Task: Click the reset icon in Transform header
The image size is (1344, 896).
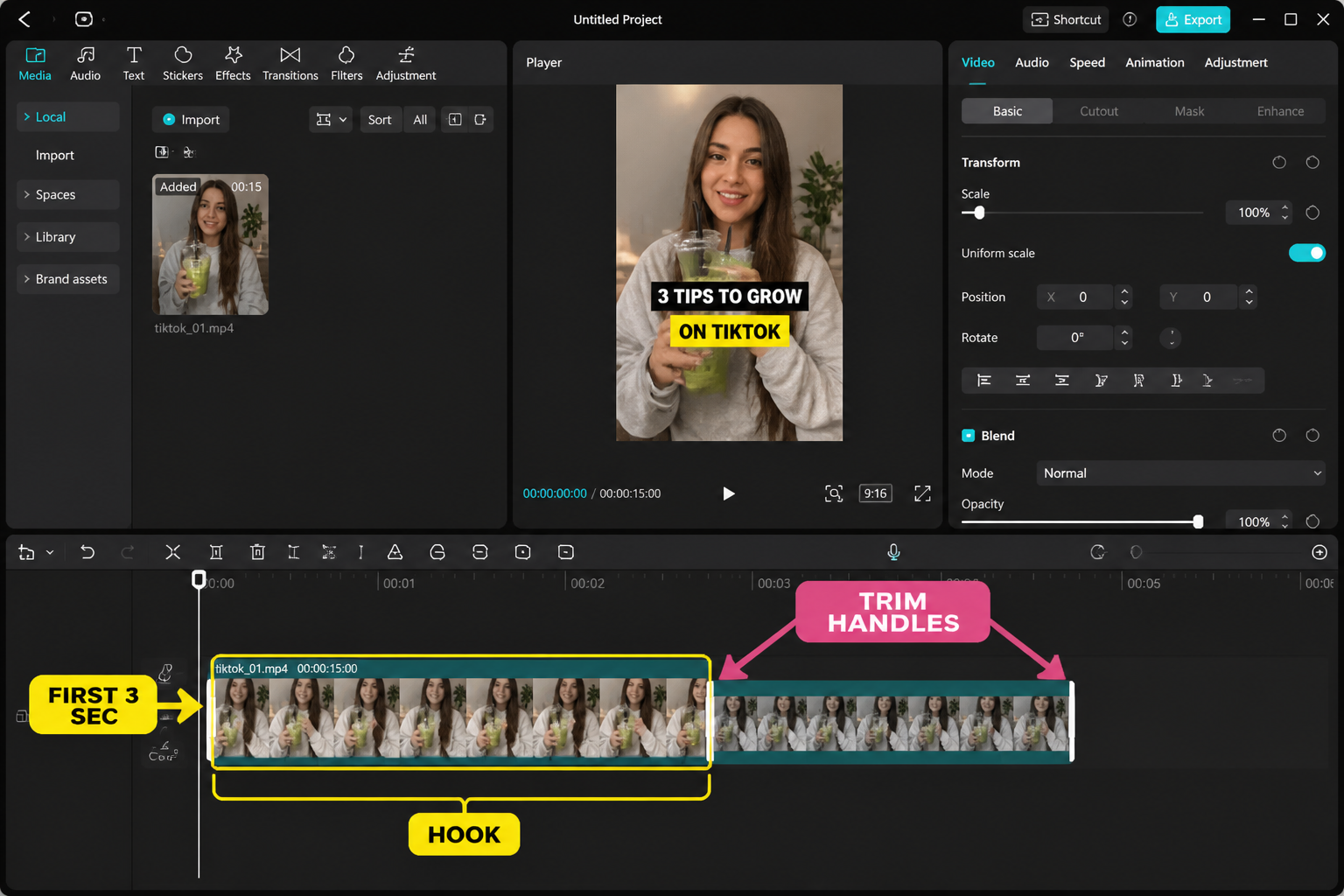Action: pos(1279,163)
